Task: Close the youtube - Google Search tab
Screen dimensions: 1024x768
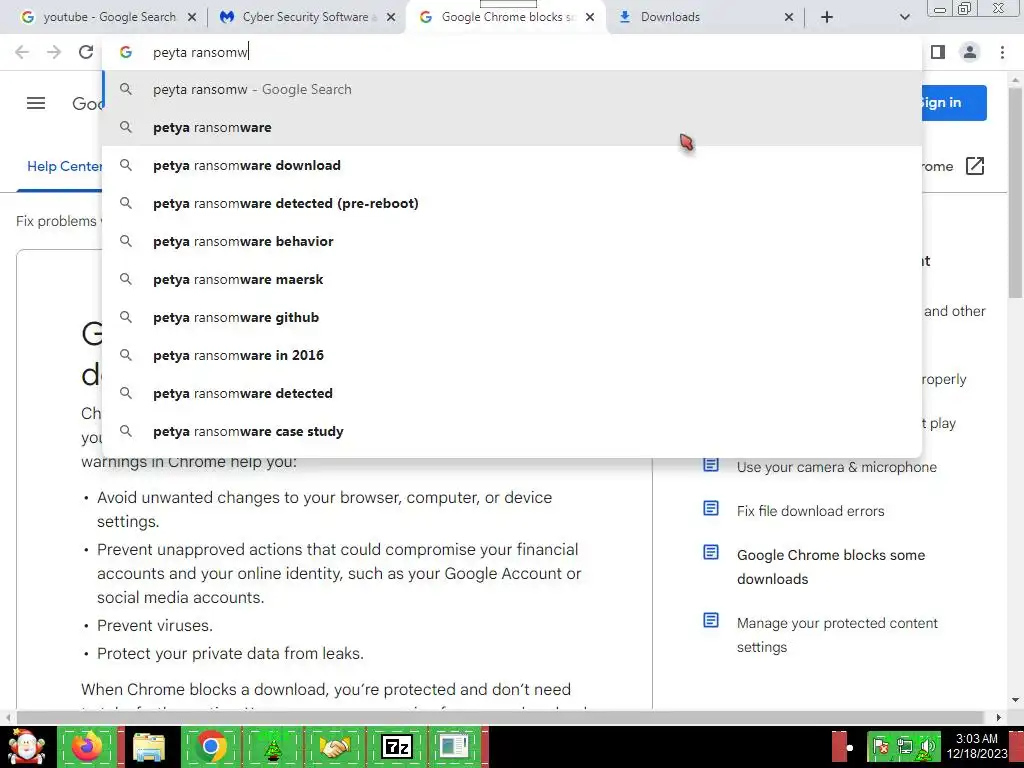Action: click(x=192, y=17)
